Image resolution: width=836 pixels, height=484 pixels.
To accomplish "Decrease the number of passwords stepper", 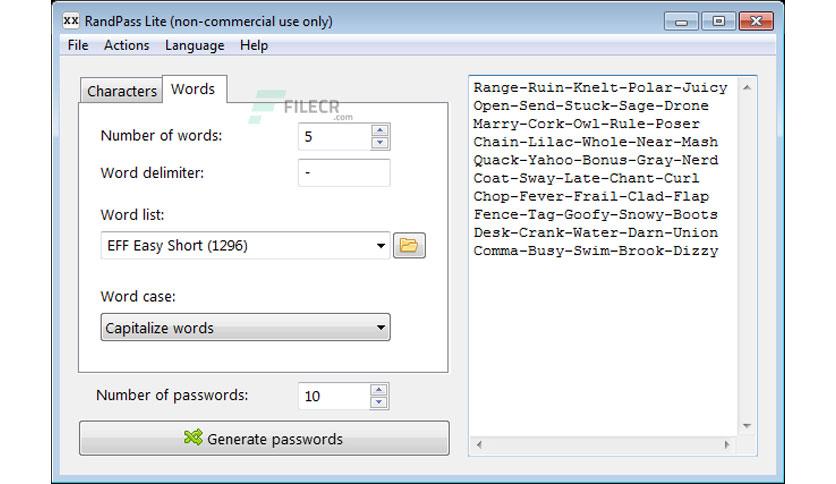I will tap(379, 402).
